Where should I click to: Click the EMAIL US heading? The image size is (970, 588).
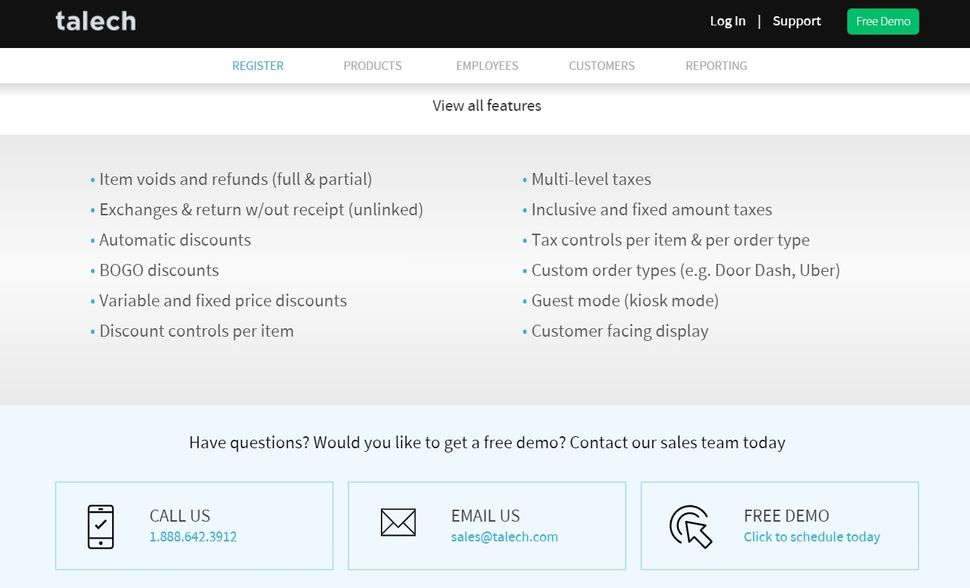pos(485,516)
